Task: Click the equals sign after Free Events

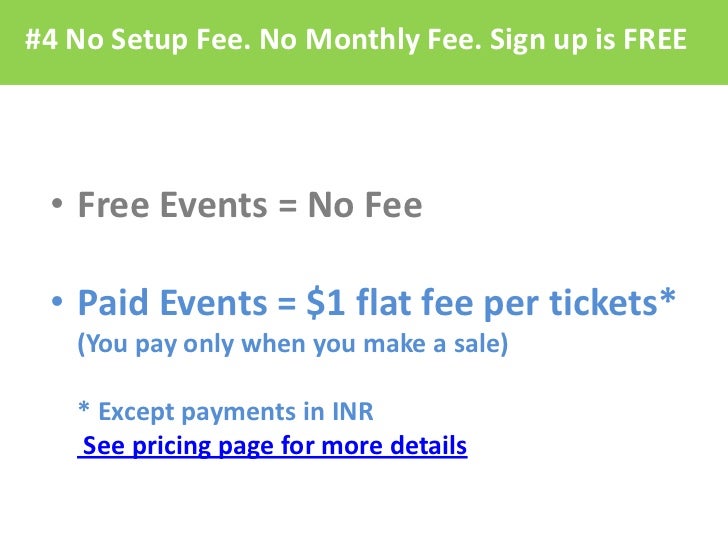Action: pyautogui.click(x=288, y=206)
